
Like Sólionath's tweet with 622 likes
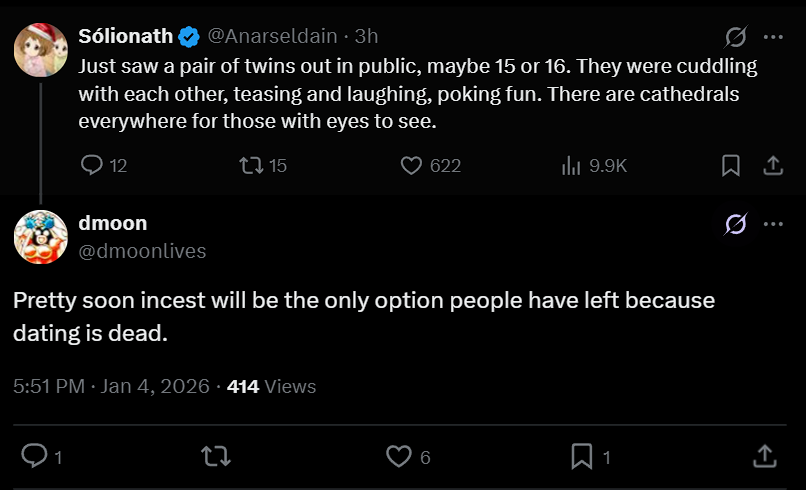coord(411,165)
